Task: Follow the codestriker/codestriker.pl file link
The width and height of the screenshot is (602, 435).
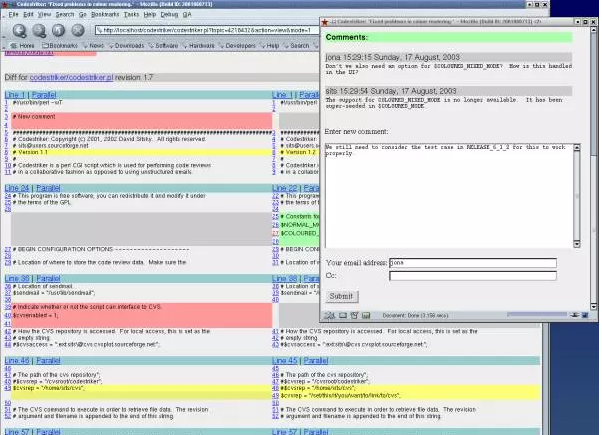Action: pos(71,77)
